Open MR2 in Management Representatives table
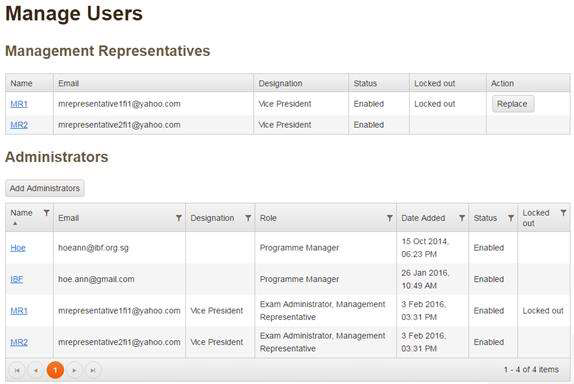 pos(19,125)
